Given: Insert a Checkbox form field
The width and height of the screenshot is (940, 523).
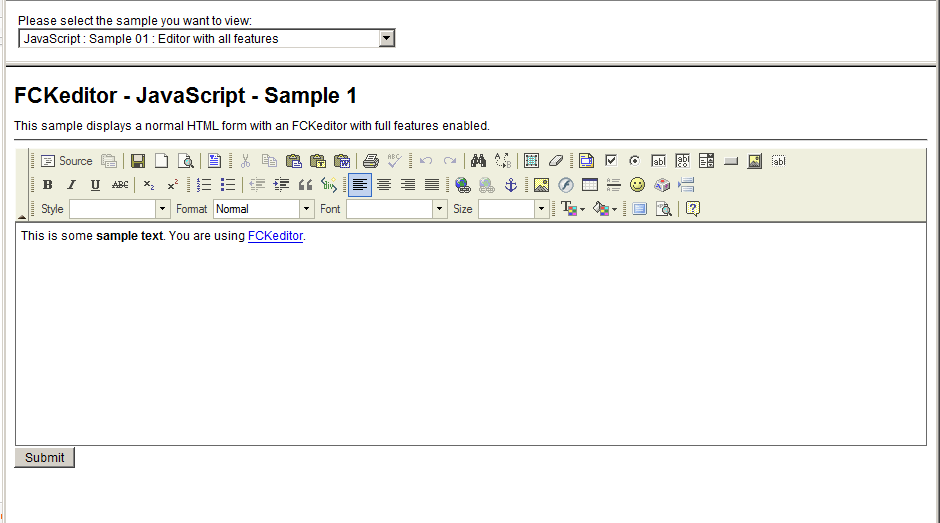Looking at the screenshot, I should [610, 161].
